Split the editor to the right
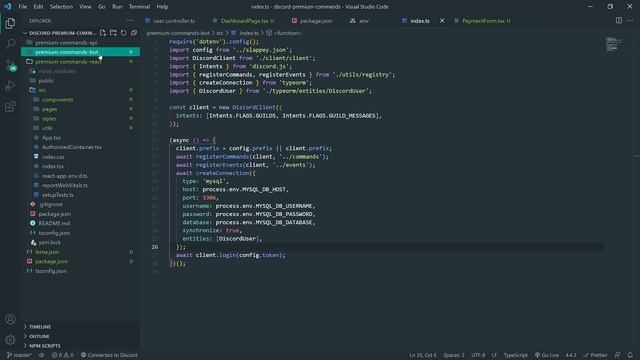The image size is (640, 360). point(619,20)
